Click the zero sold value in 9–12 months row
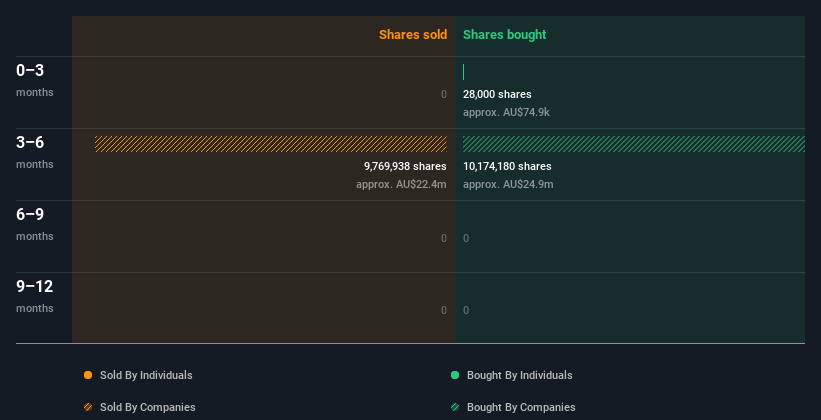 444,310
